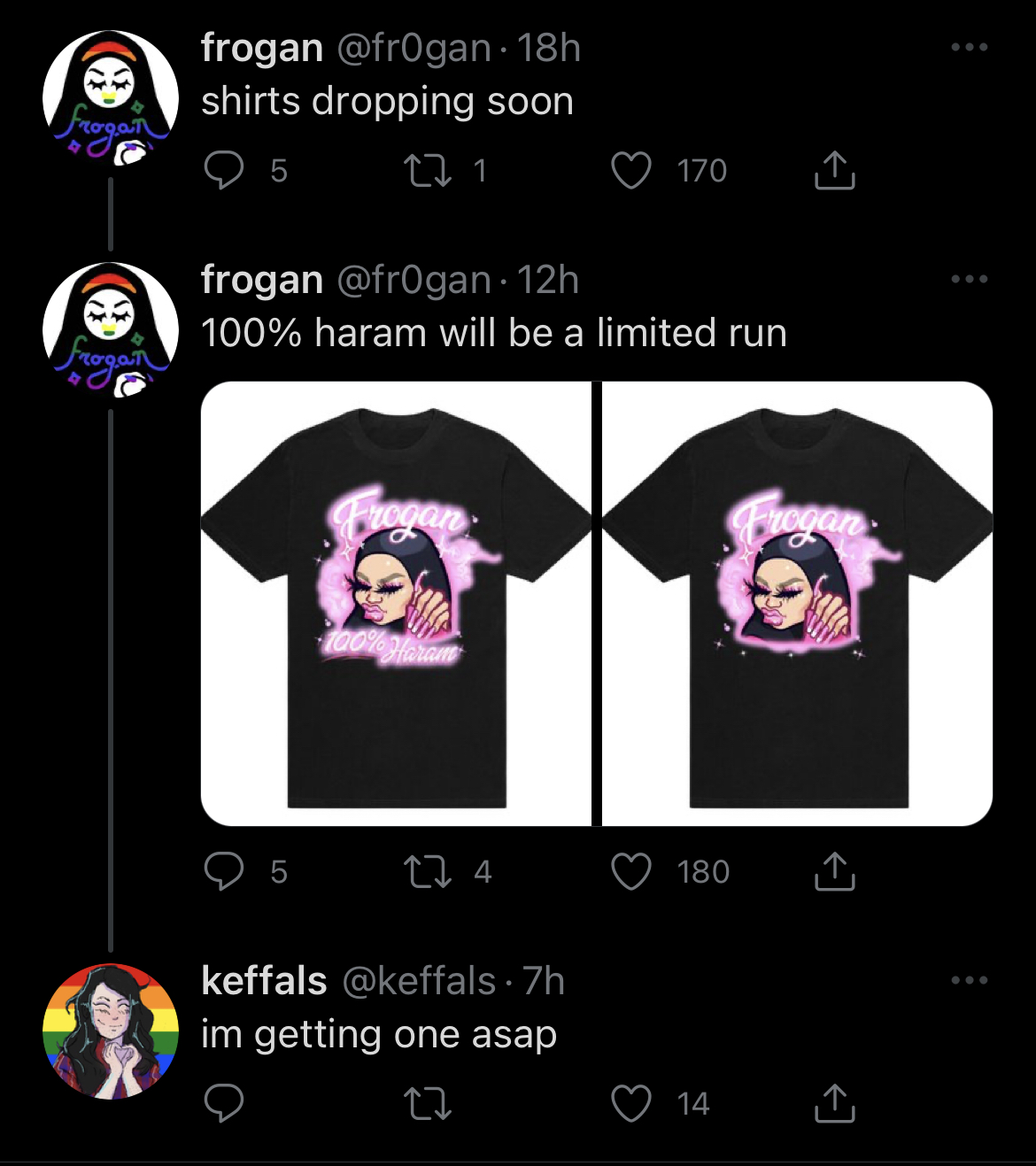Share the 'shirts dropping soon' tweet
This screenshot has height=1166, width=1036.
834,170
